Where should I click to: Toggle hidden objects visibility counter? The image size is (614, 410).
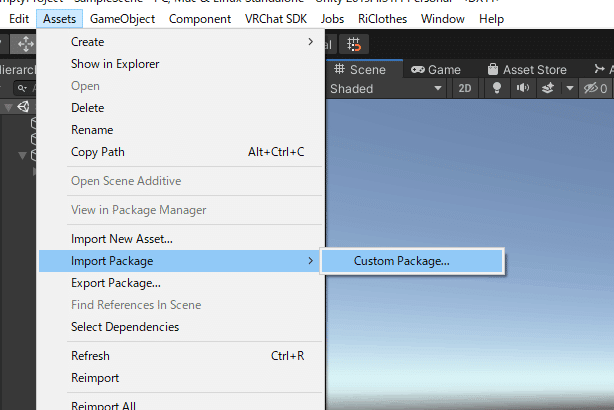pos(596,89)
